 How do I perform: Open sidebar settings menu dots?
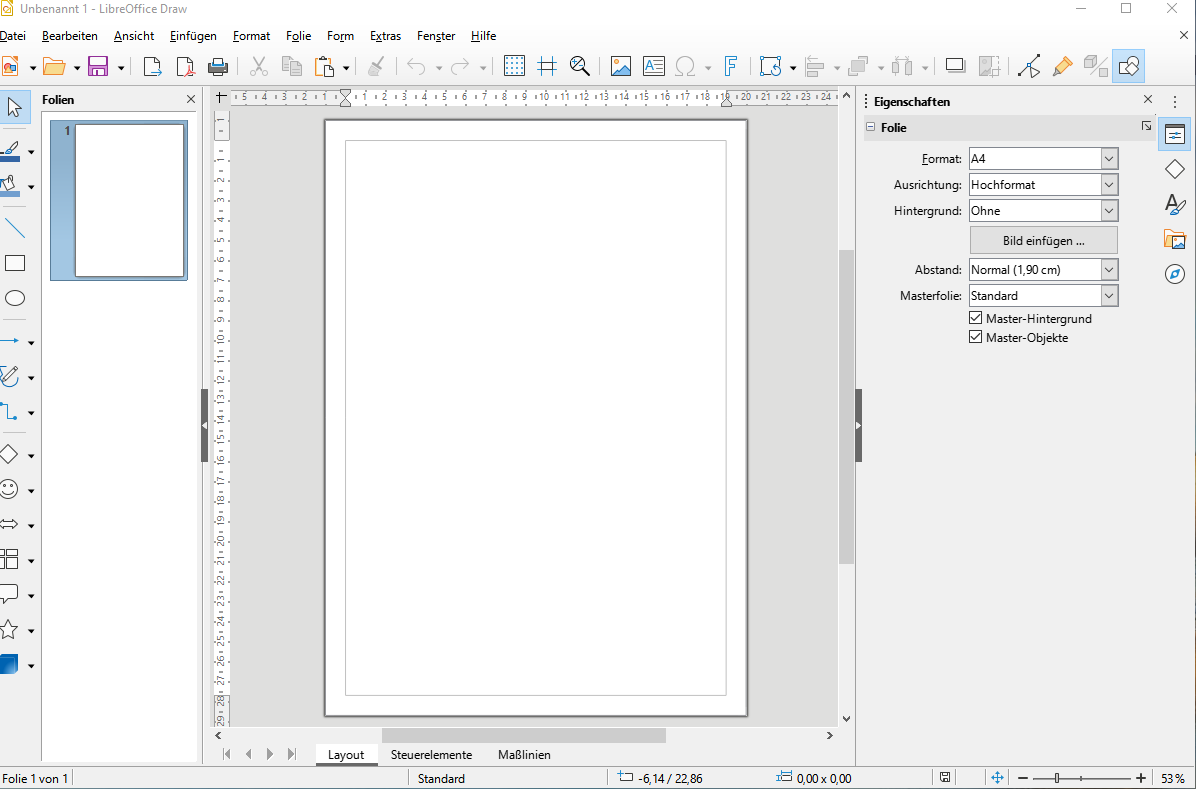(x=1175, y=101)
